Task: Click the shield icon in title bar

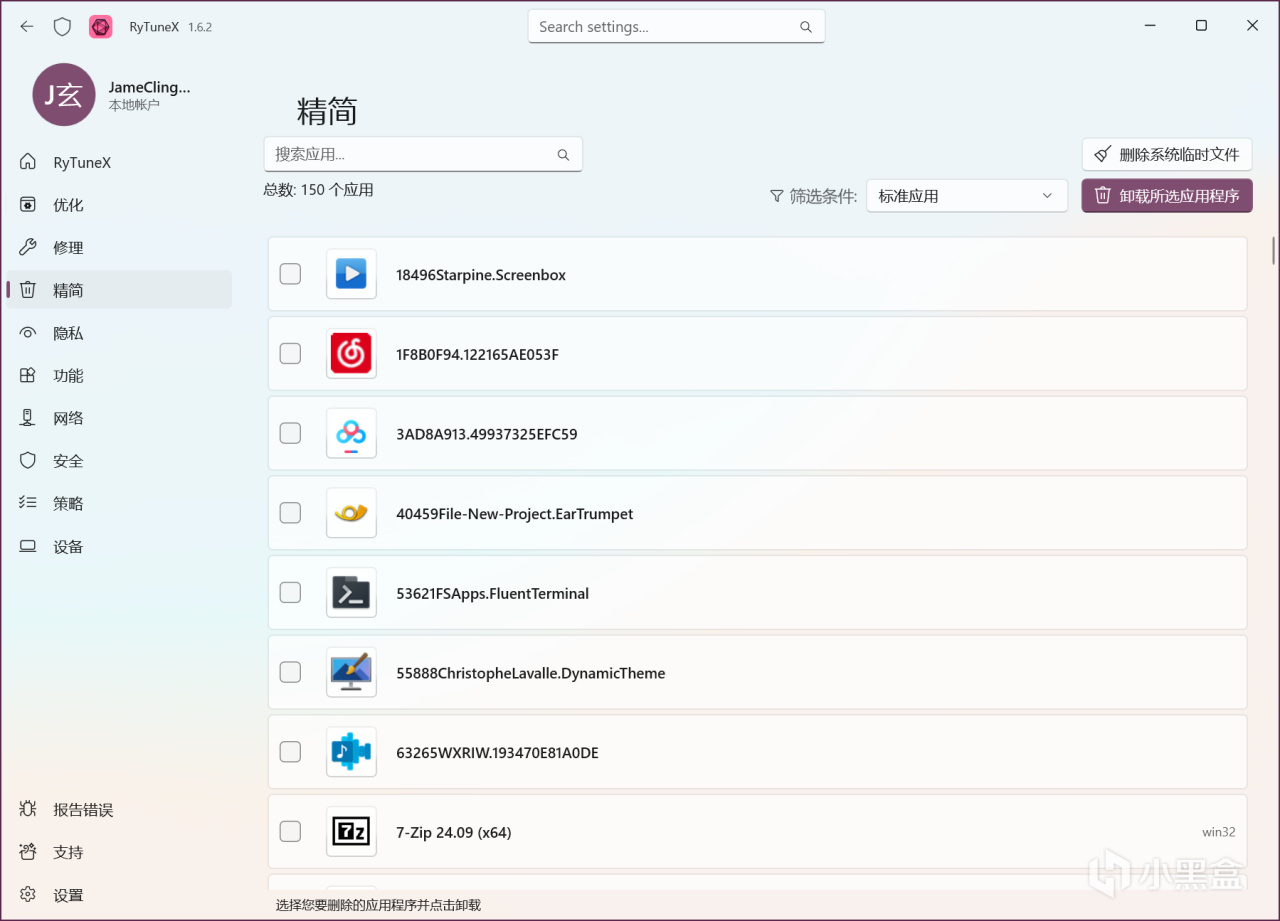Action: pyautogui.click(x=62, y=27)
